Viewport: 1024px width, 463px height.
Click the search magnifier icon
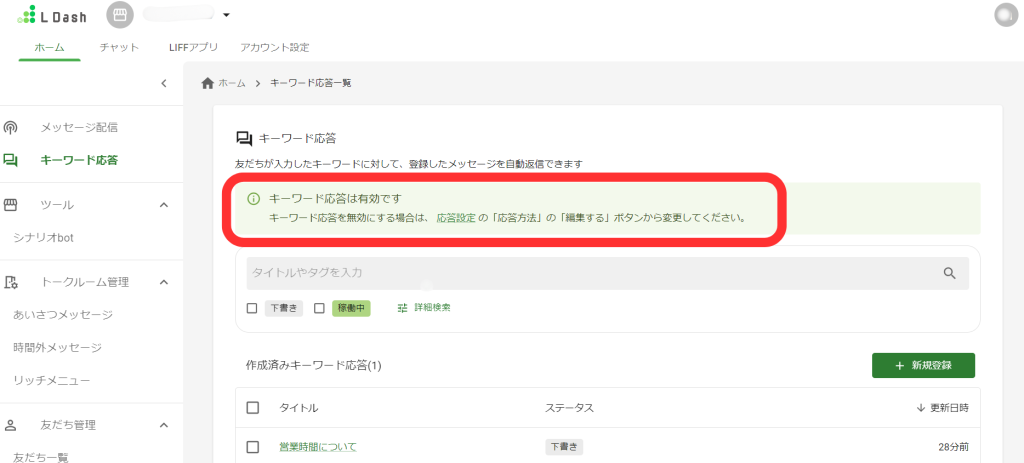coord(949,273)
